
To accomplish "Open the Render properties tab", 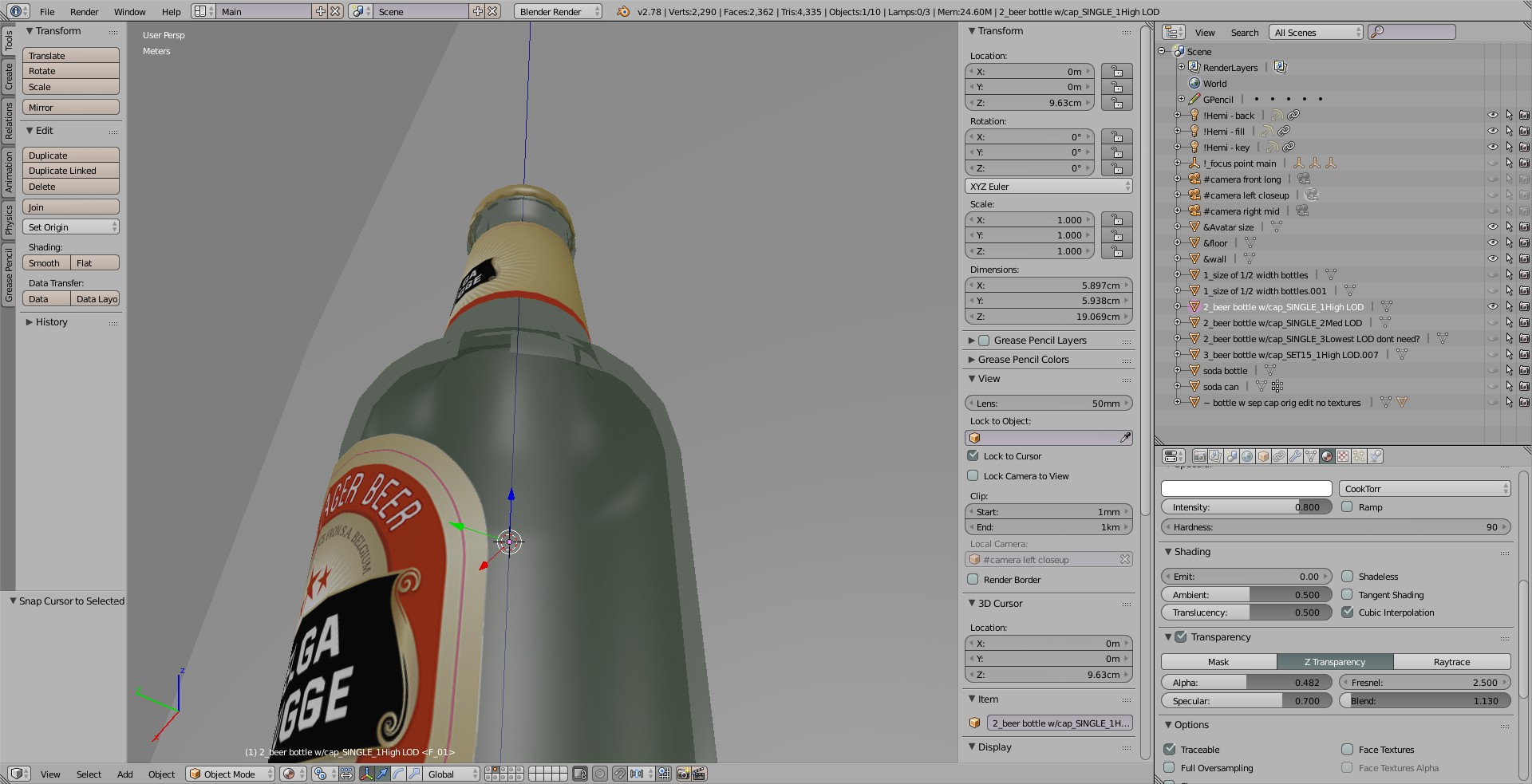I will point(1200,456).
